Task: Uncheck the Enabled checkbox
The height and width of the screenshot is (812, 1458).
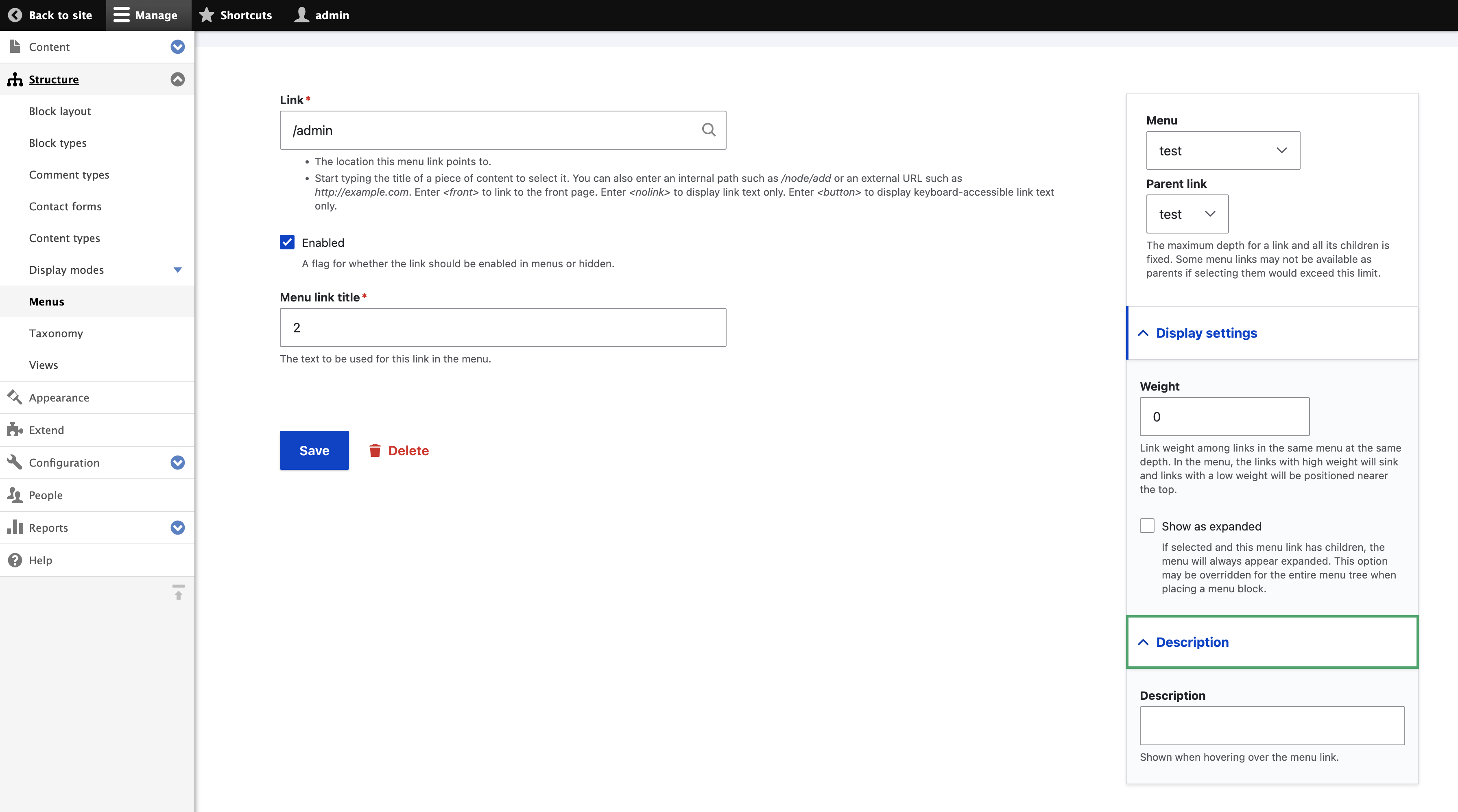Action: click(x=287, y=243)
